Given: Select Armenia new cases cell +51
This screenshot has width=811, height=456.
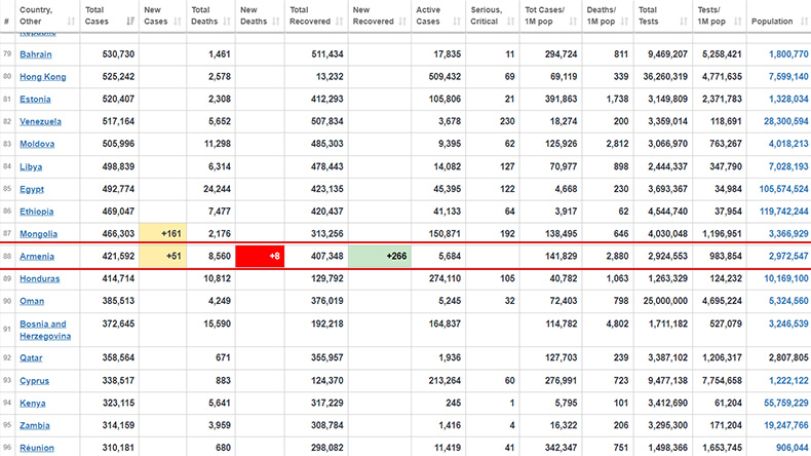Looking at the screenshot, I should coord(162,256).
